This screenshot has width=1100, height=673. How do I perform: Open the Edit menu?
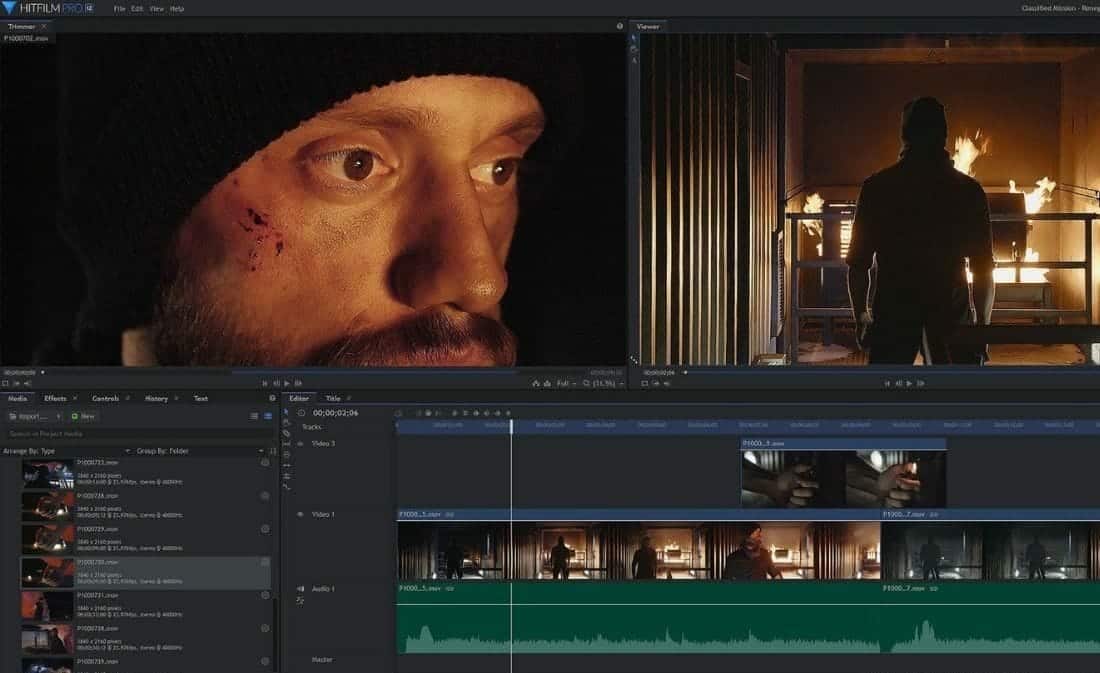tap(138, 8)
